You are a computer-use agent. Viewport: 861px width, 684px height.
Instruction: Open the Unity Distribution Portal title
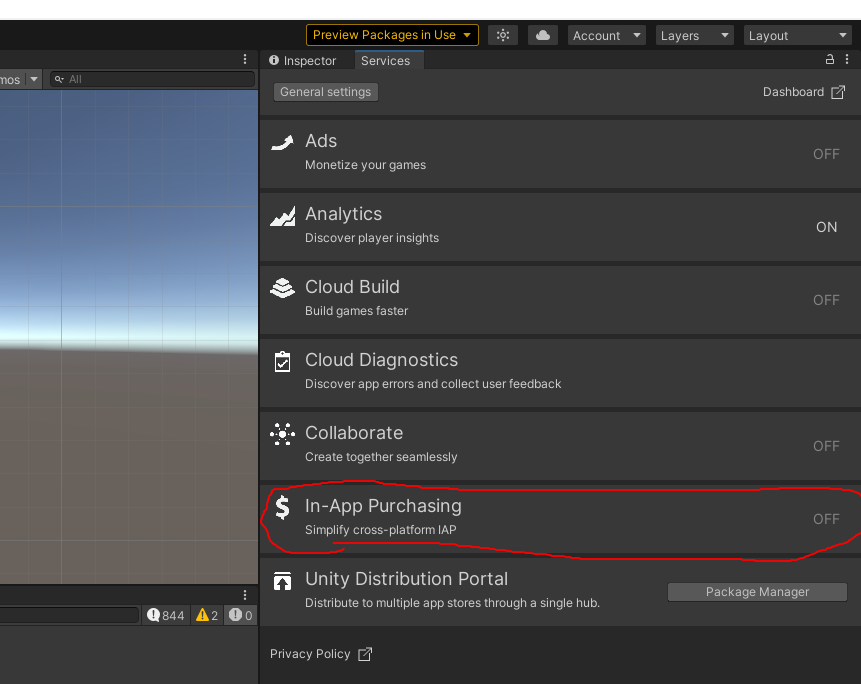406,579
